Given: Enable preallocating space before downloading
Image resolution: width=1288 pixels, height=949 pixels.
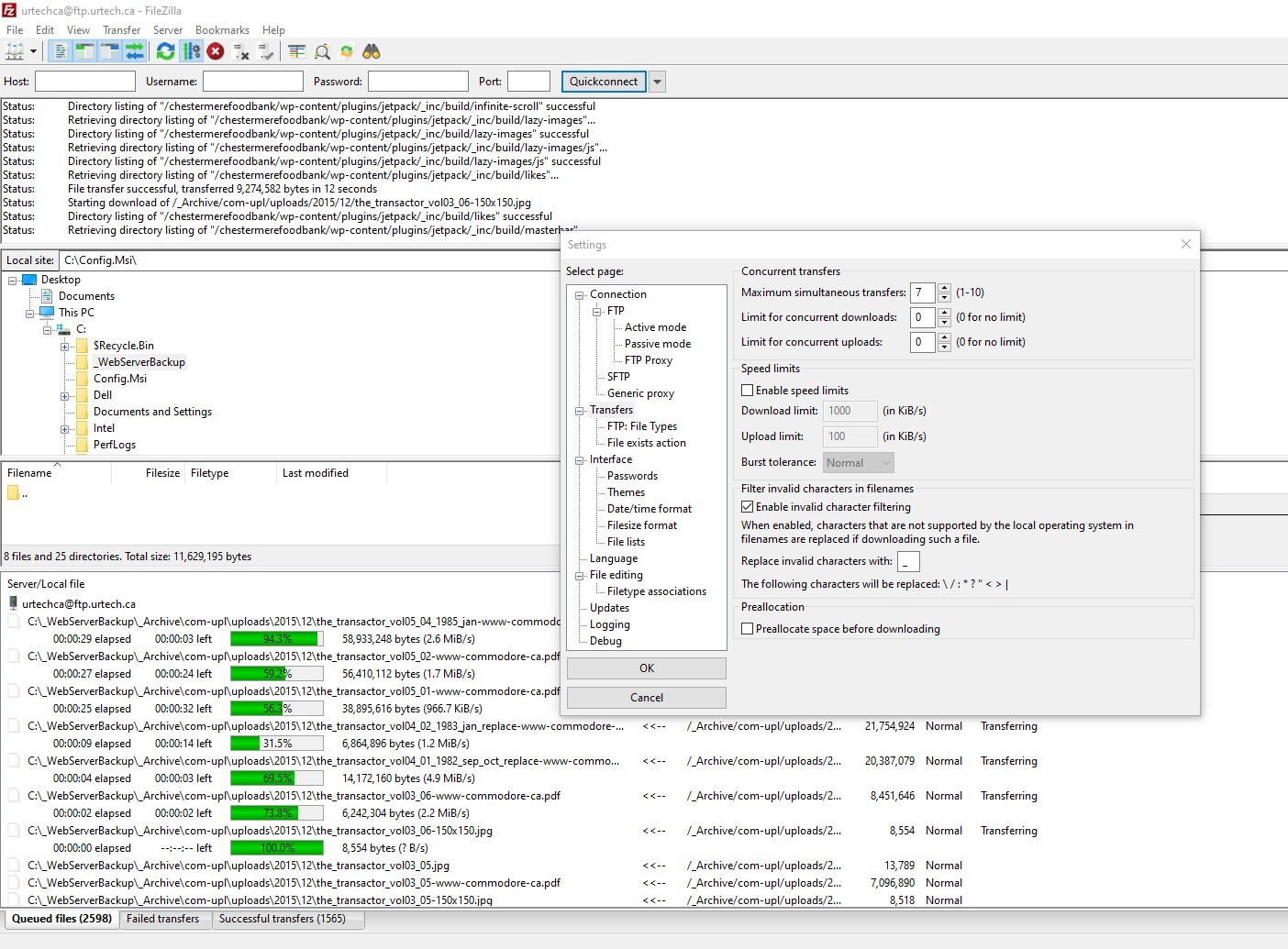Looking at the screenshot, I should (748, 628).
